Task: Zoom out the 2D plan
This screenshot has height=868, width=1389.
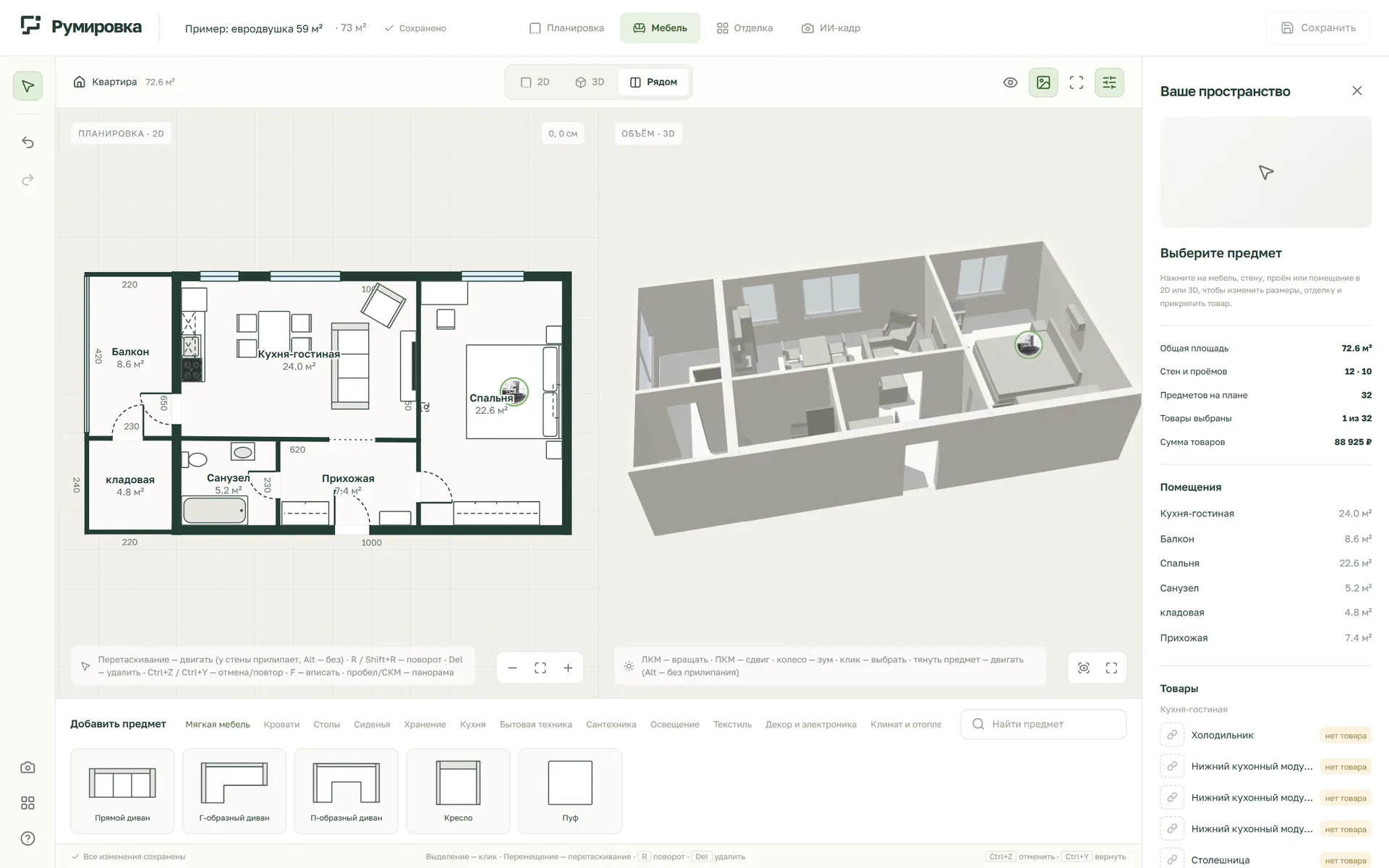Action: (512, 668)
